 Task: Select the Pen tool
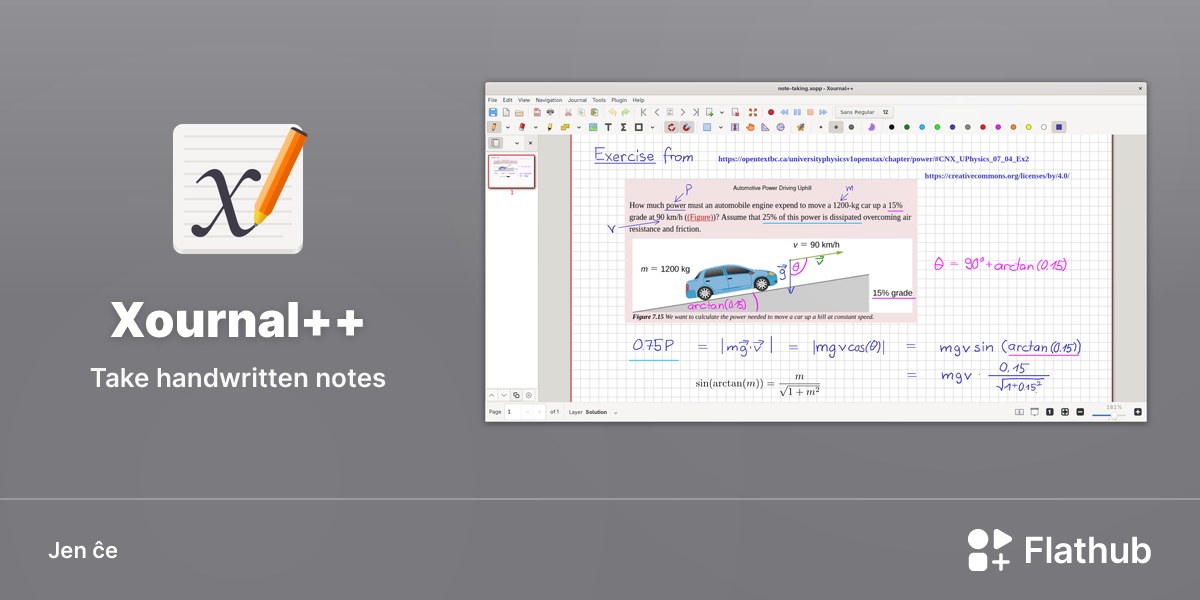[494, 127]
